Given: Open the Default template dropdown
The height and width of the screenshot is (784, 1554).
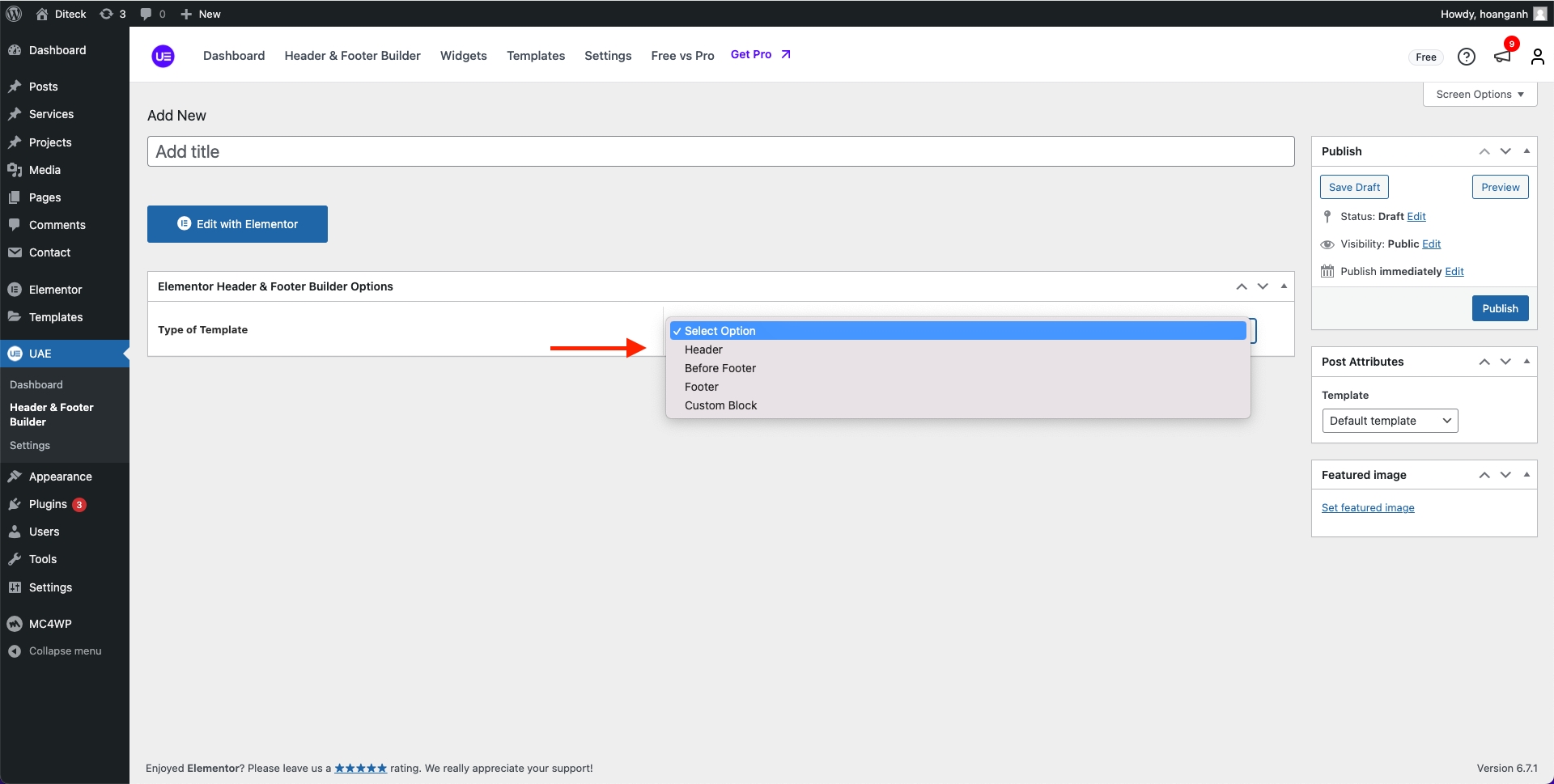Looking at the screenshot, I should pos(1389,421).
